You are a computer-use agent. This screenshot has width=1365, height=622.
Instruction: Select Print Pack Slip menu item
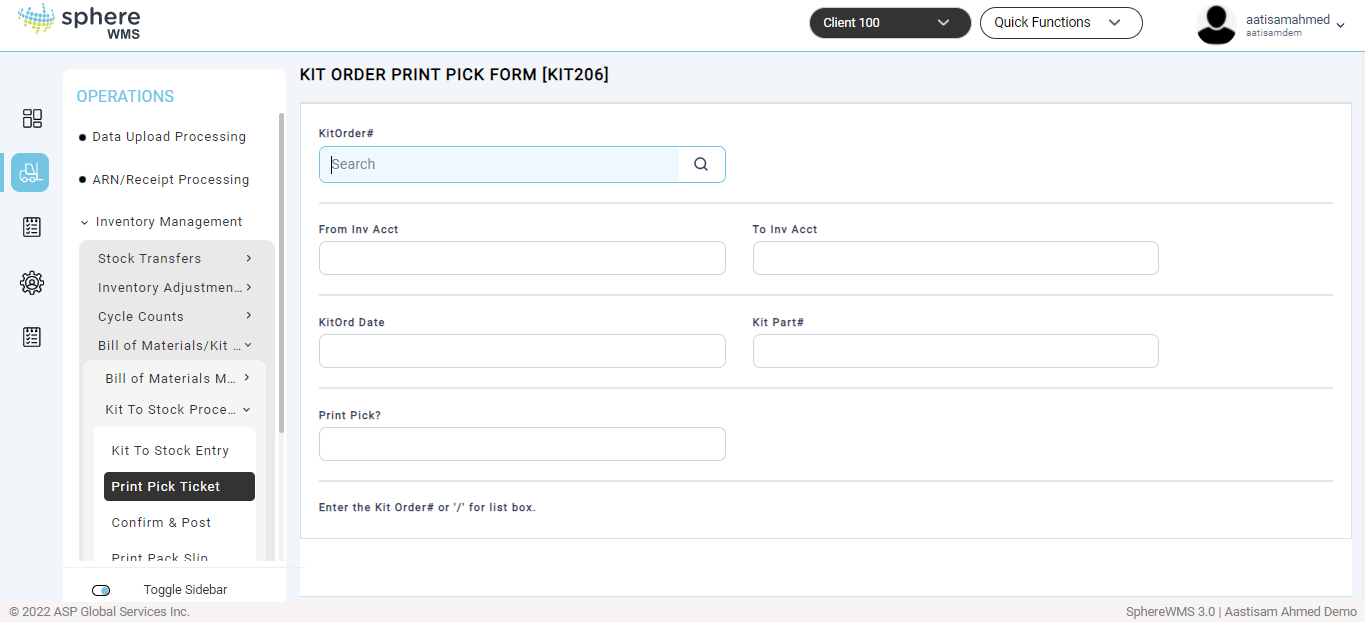(x=160, y=557)
